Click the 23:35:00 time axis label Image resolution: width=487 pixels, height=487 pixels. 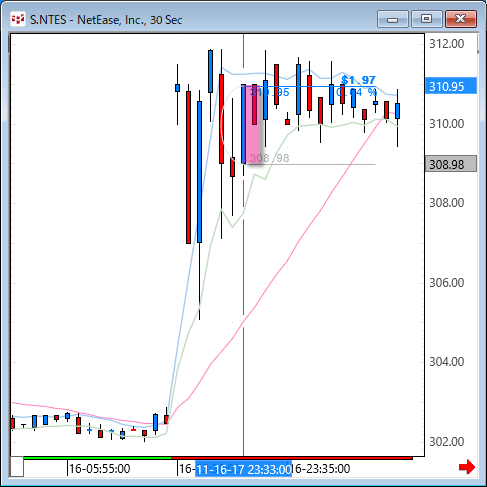pyautogui.click(x=321, y=469)
